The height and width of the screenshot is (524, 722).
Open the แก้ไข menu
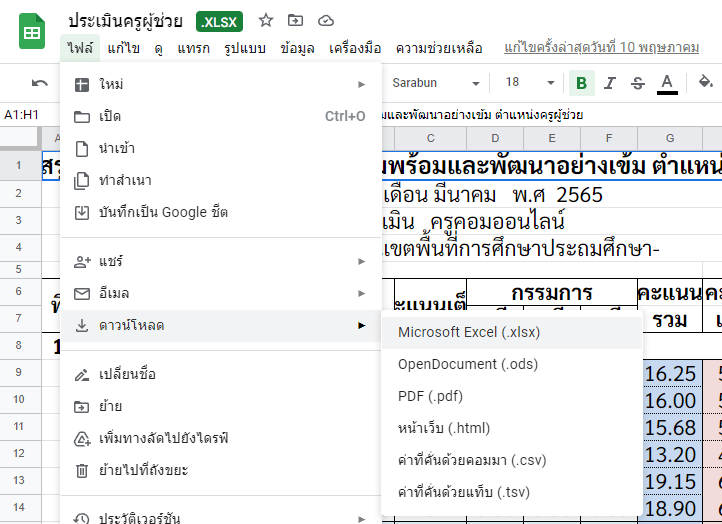[x=123, y=48]
